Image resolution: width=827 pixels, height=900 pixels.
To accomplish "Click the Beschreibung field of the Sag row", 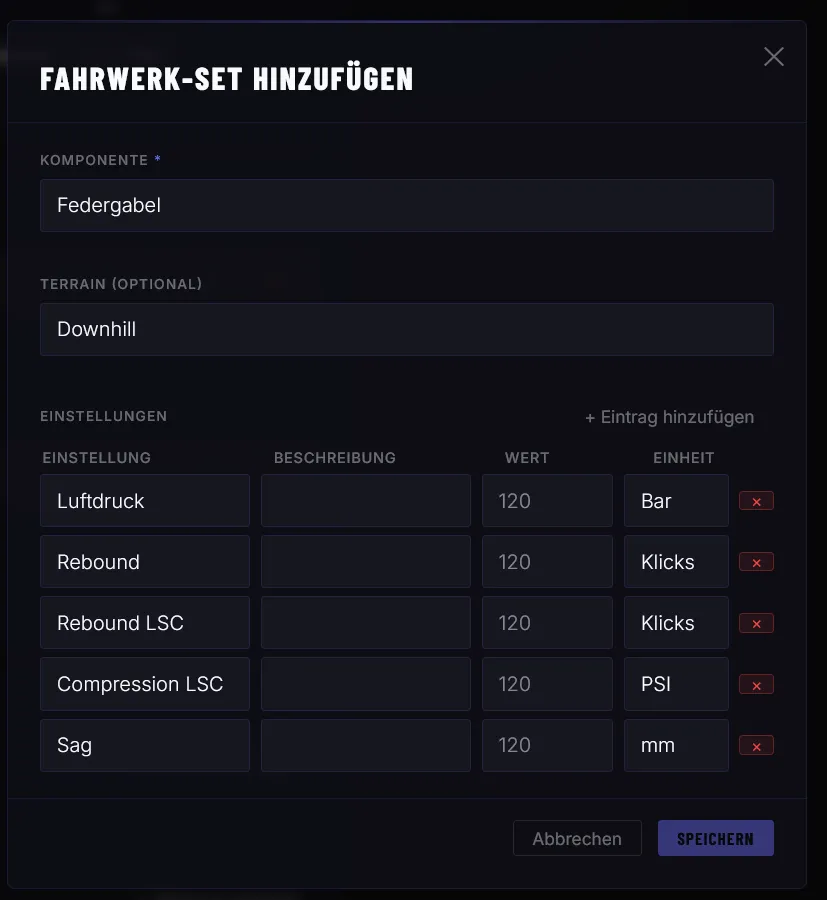I will point(365,744).
